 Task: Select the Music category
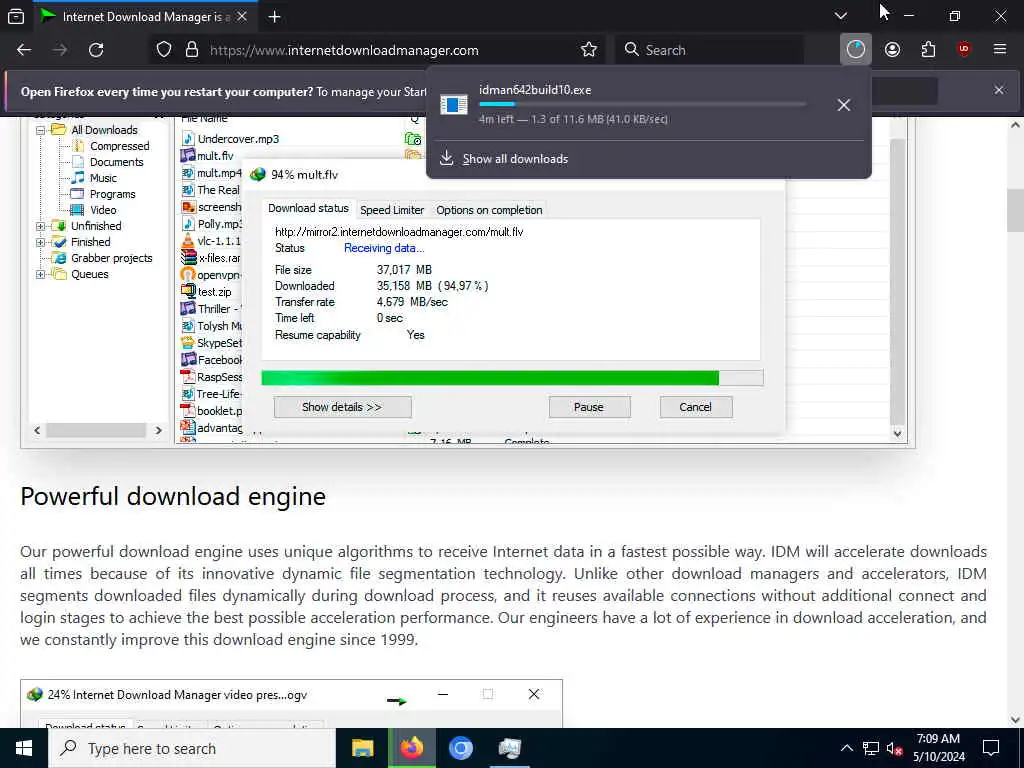(x=103, y=178)
